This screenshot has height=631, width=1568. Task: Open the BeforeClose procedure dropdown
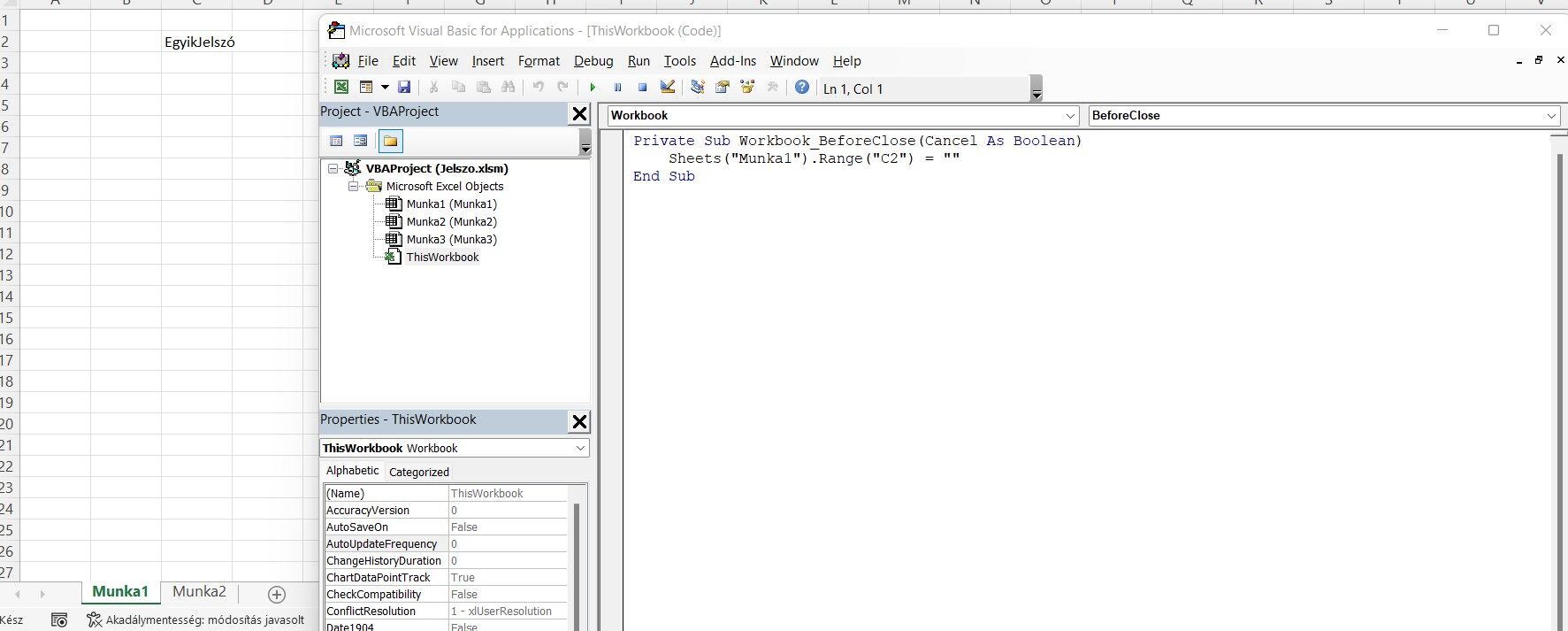click(1551, 115)
